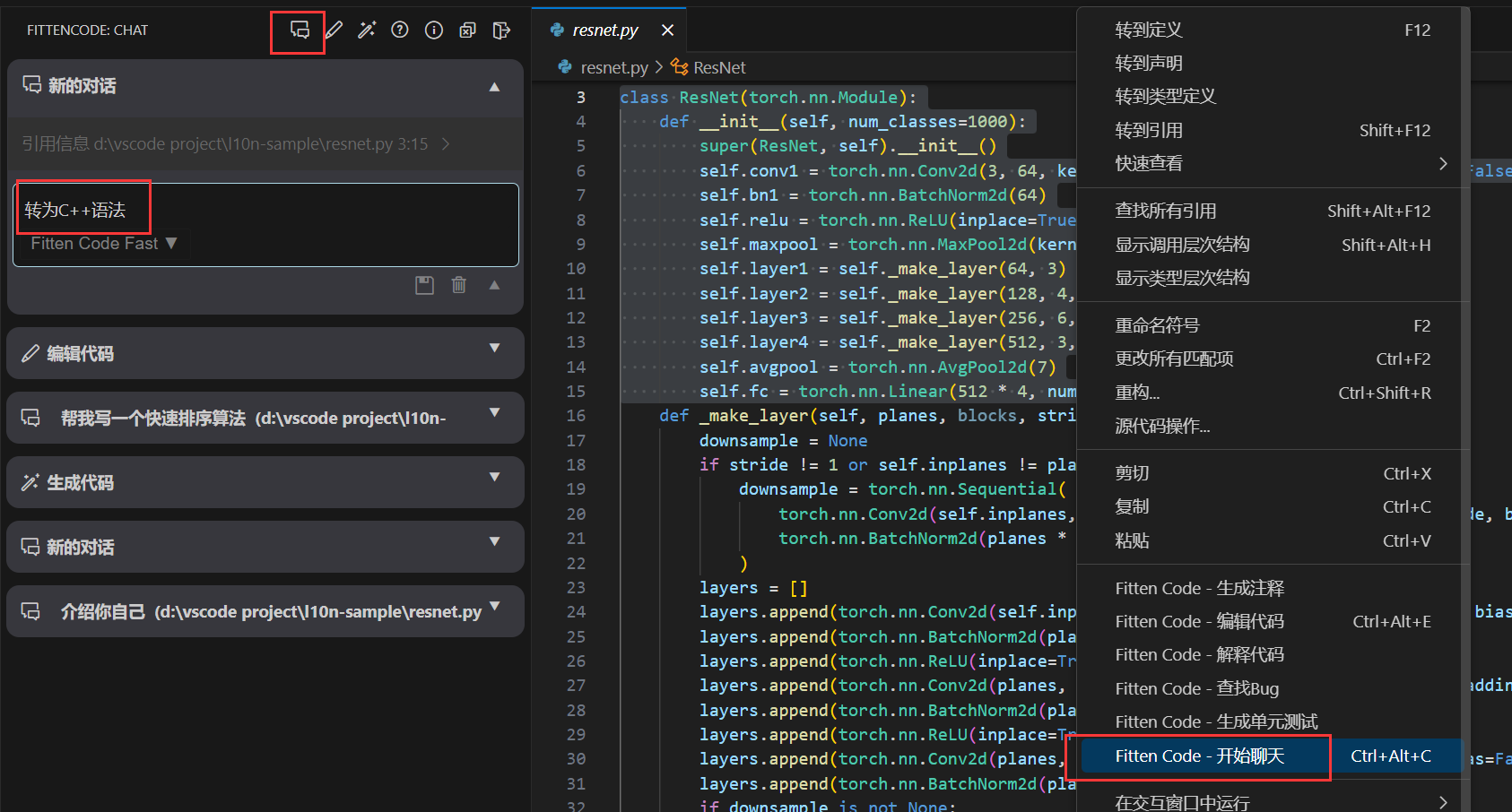Click the magic wand generate code icon
The height and width of the screenshot is (812, 1512).
(x=367, y=30)
